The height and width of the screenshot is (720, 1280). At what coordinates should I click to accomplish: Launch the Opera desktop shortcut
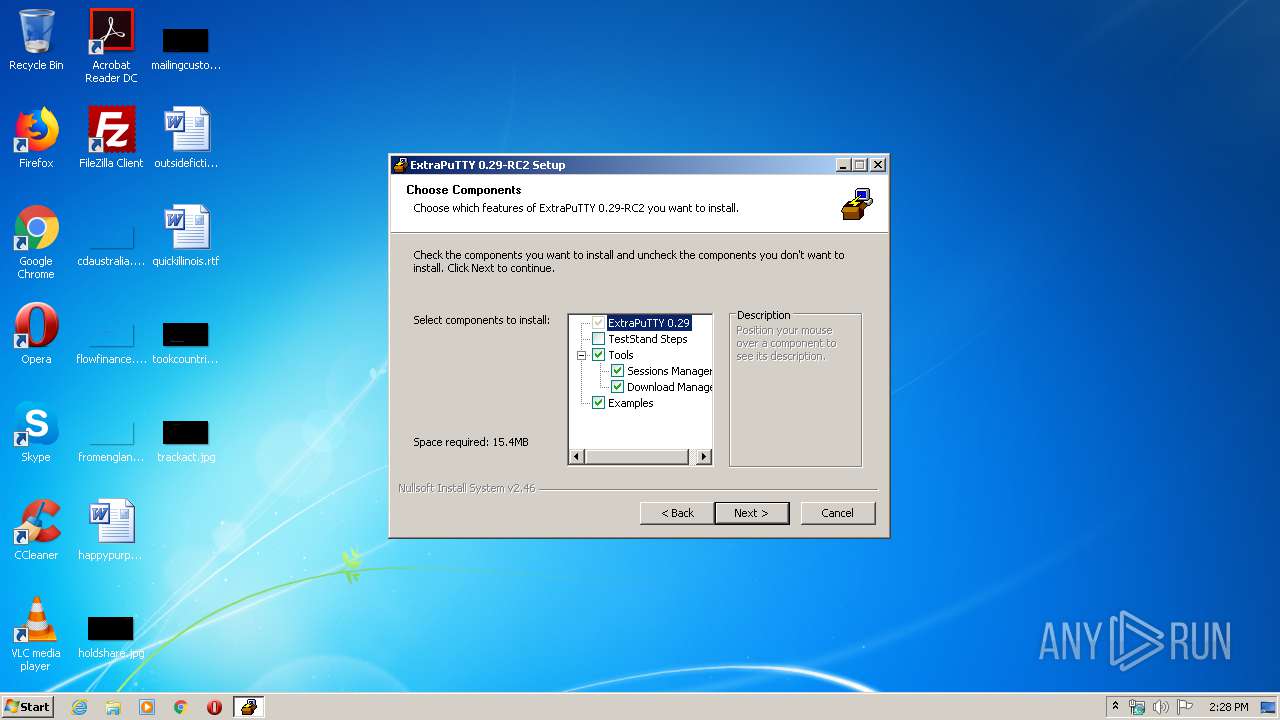point(36,334)
